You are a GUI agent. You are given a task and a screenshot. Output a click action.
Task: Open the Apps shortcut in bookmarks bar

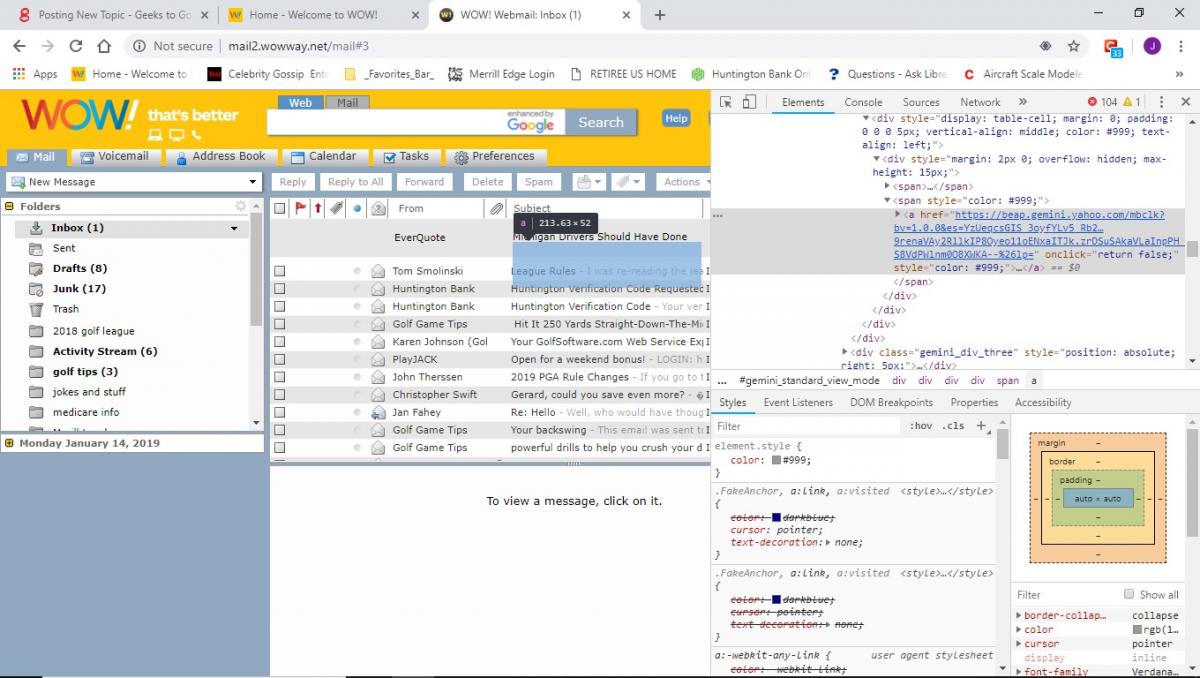[x=35, y=74]
